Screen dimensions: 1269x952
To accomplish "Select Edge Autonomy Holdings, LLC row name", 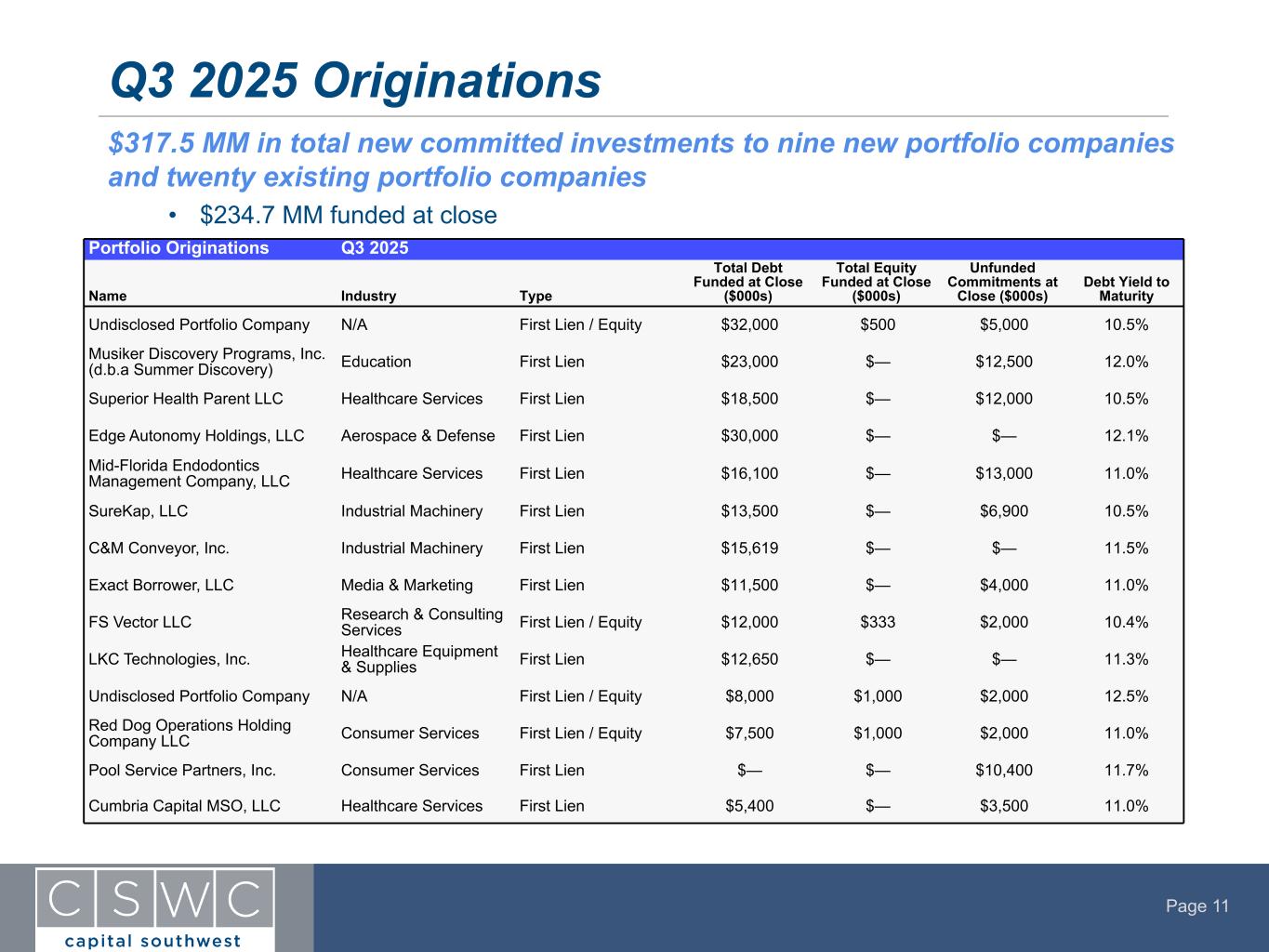I will pos(196,436).
